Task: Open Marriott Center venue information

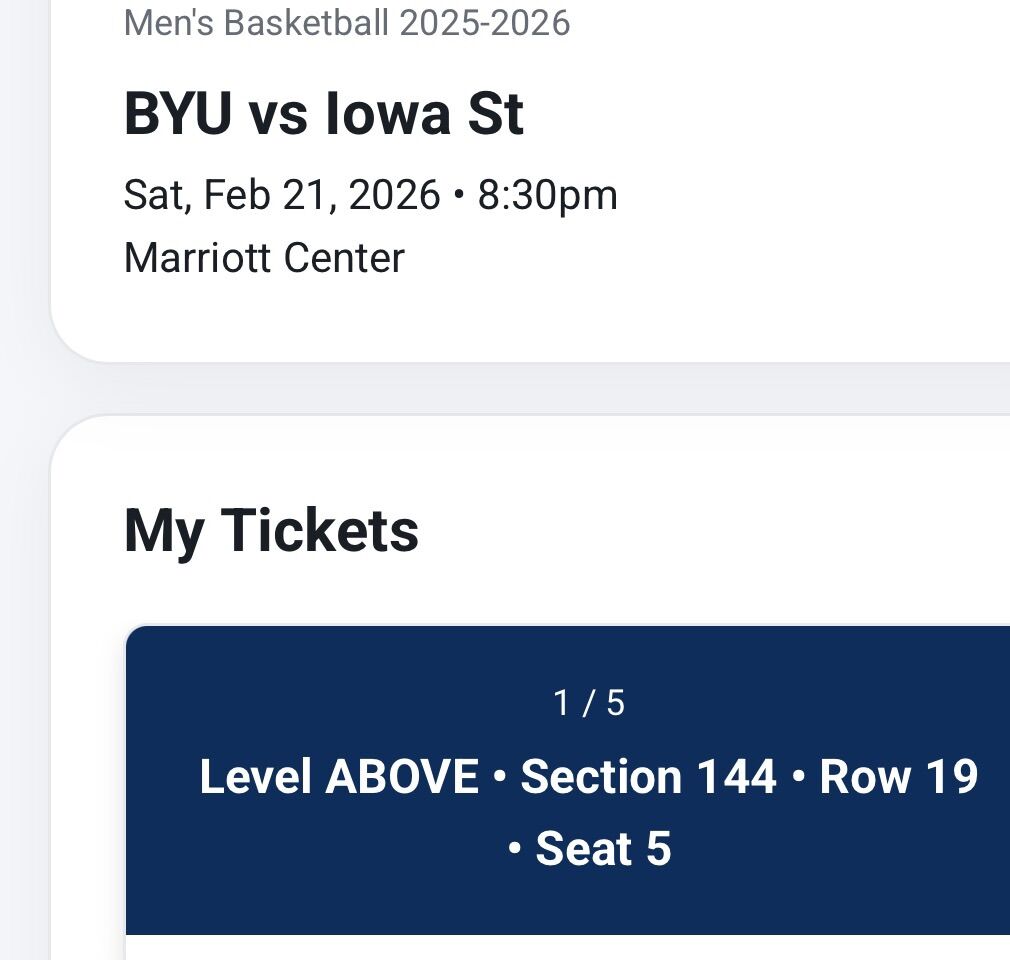Action: tap(263, 257)
